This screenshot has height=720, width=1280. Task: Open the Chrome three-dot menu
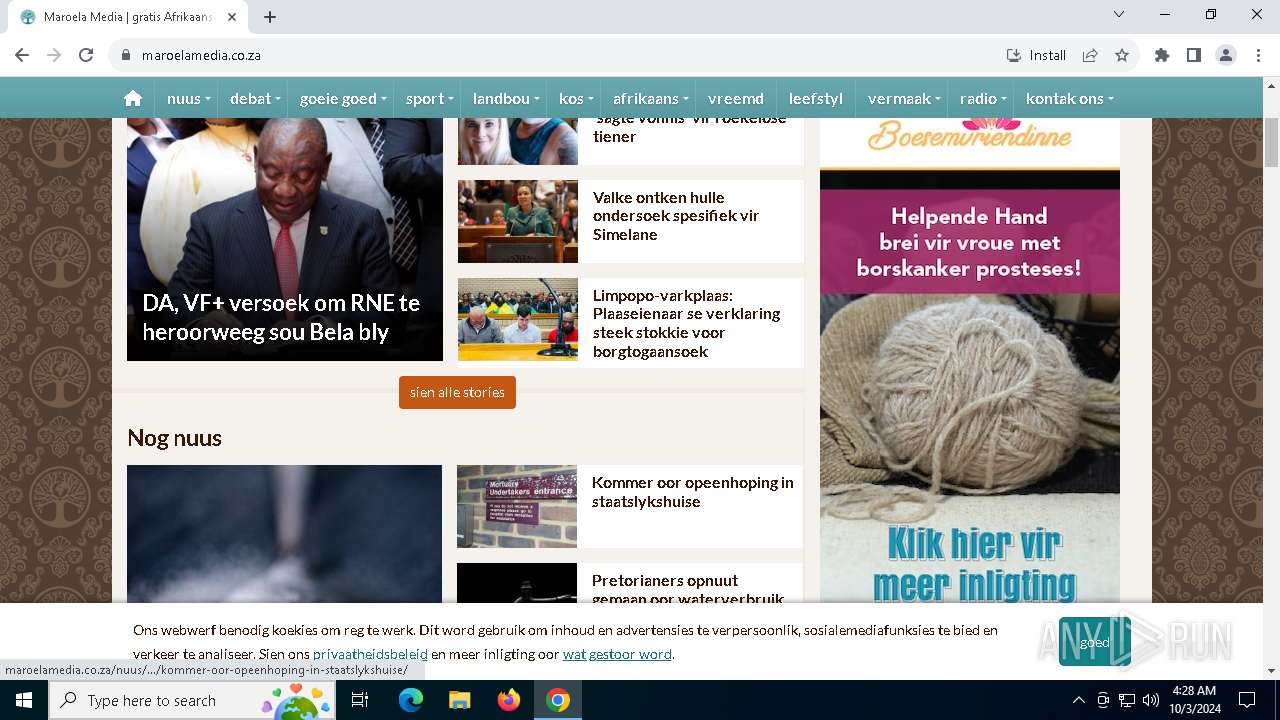coord(1258,55)
